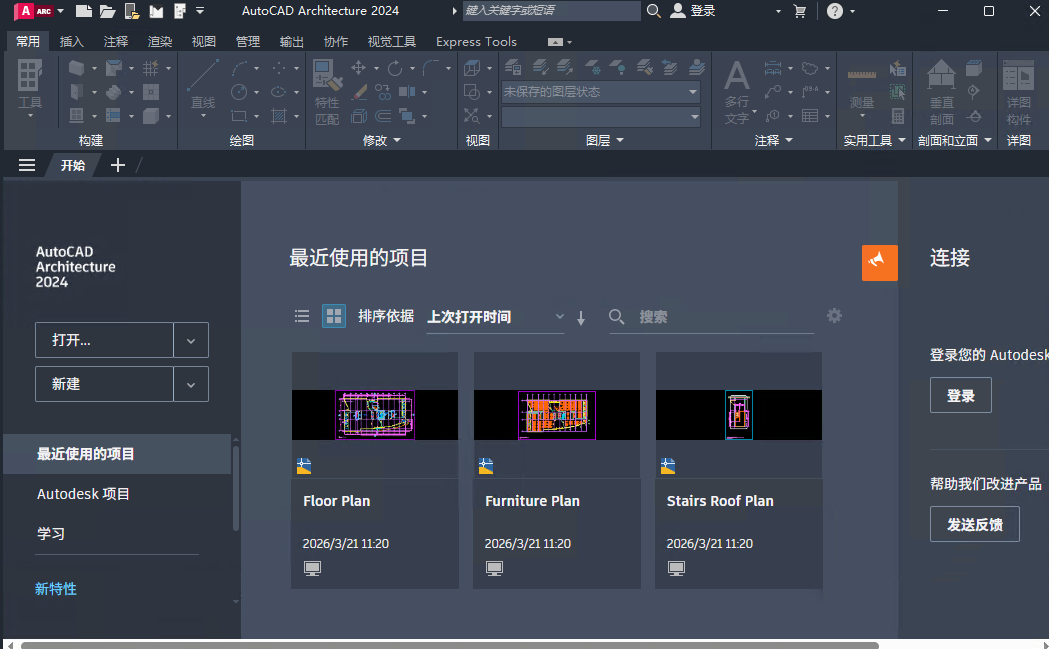Open the 新特性 link in sidebar

click(56, 589)
